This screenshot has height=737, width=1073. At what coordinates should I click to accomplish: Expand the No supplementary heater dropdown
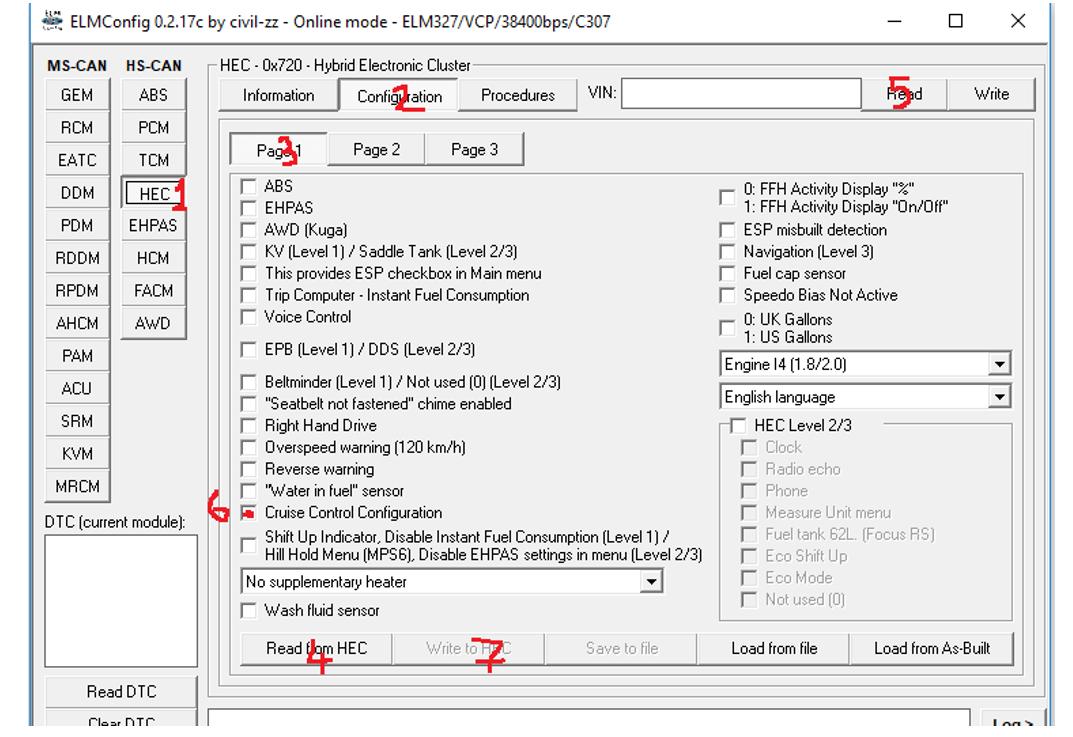(652, 582)
